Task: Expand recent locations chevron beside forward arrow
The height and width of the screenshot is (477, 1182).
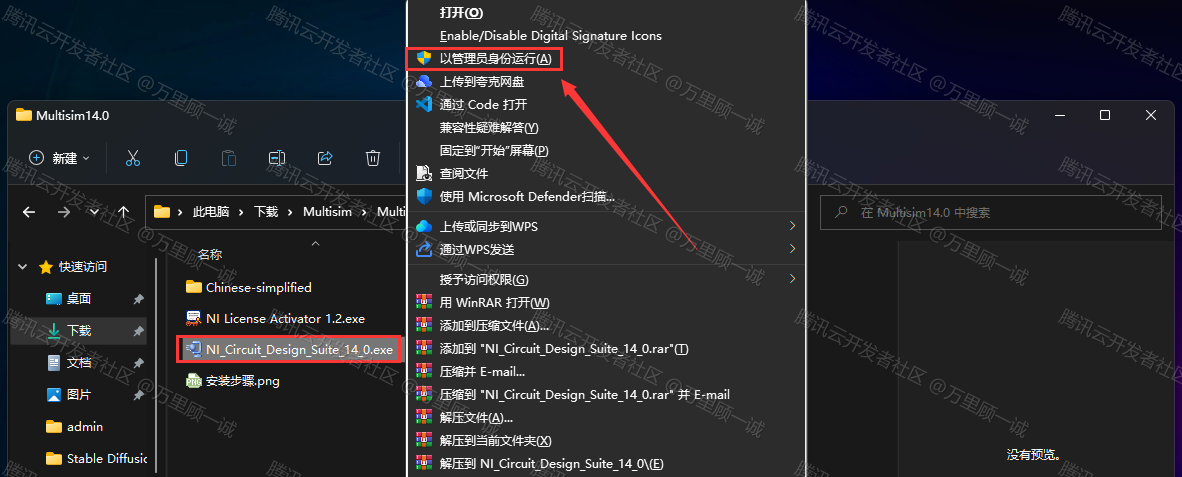Action: (93, 213)
